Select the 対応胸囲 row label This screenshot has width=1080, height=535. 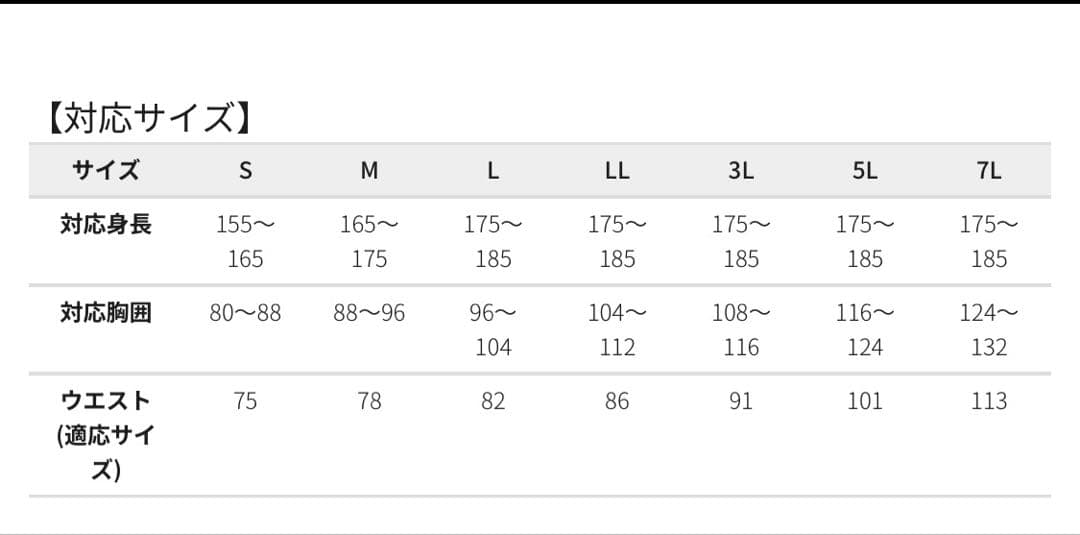(x=105, y=312)
